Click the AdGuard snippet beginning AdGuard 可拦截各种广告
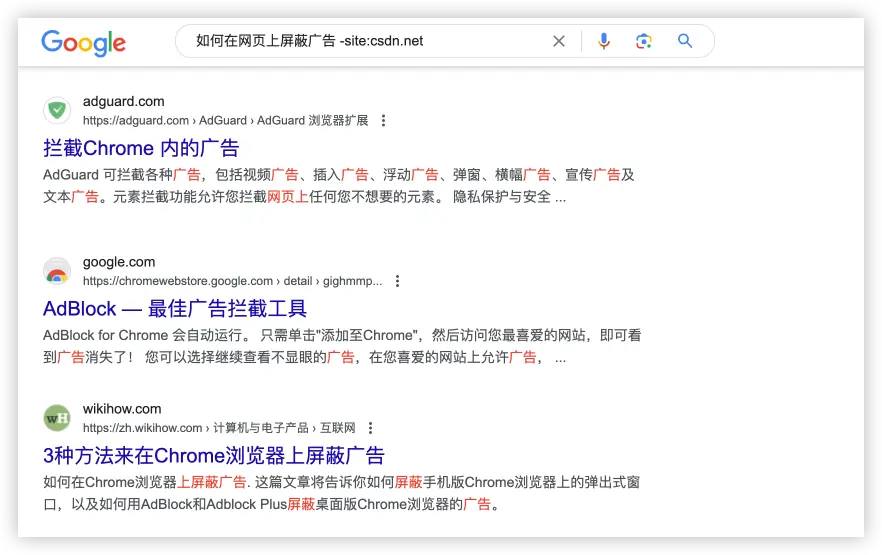The width and height of the screenshot is (882, 555). pos(339,186)
